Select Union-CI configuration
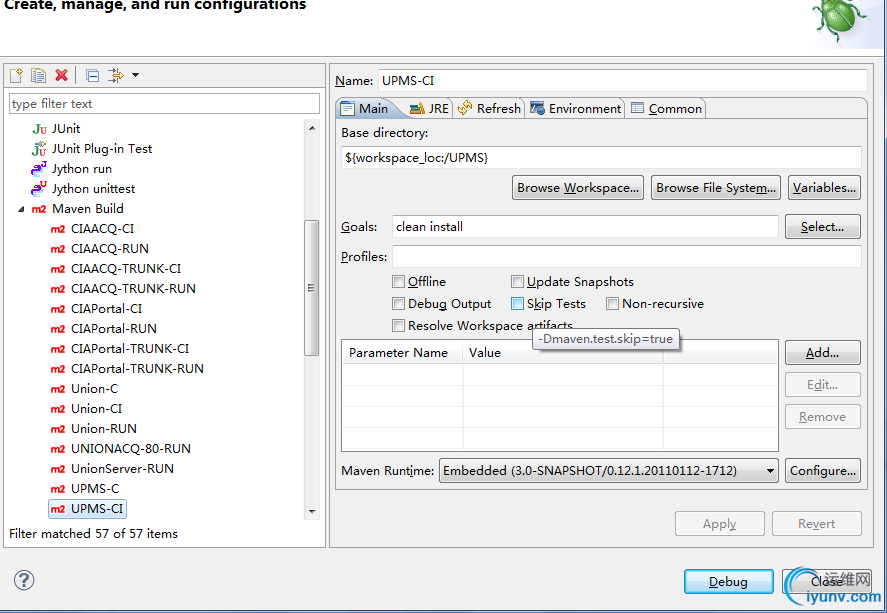The image size is (887, 613). pos(86,408)
